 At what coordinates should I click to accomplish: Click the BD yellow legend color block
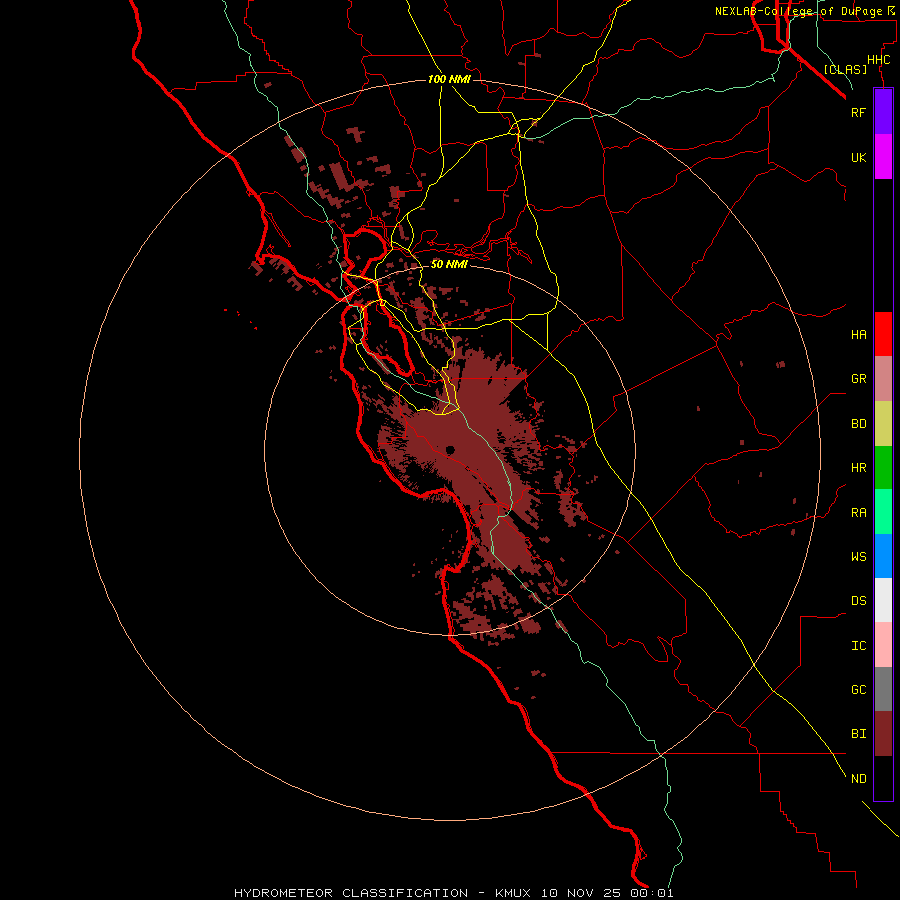tap(883, 424)
